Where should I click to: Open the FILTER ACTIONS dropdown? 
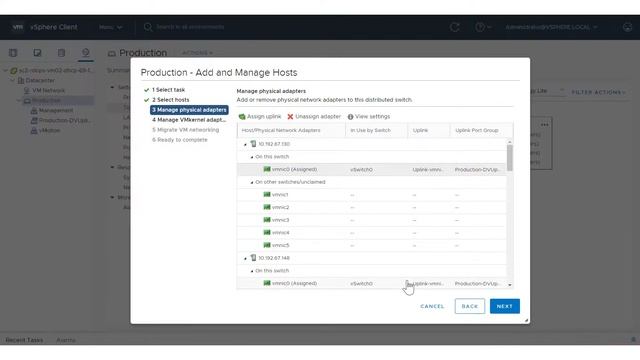(x=598, y=92)
